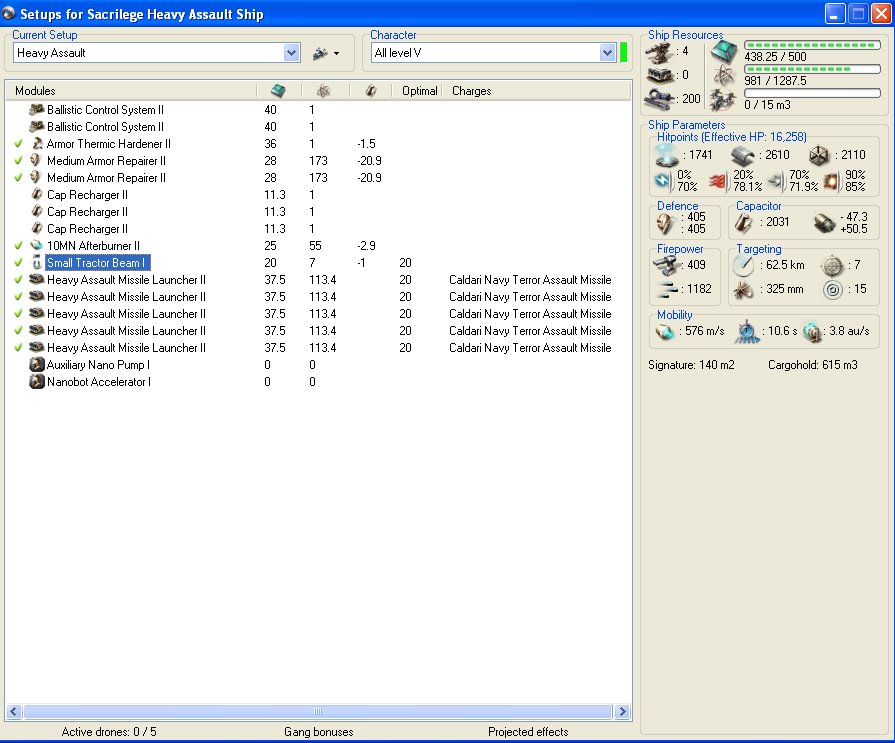Select the Auxiliary Nano Pump I rig
895x743 pixels.
98,365
